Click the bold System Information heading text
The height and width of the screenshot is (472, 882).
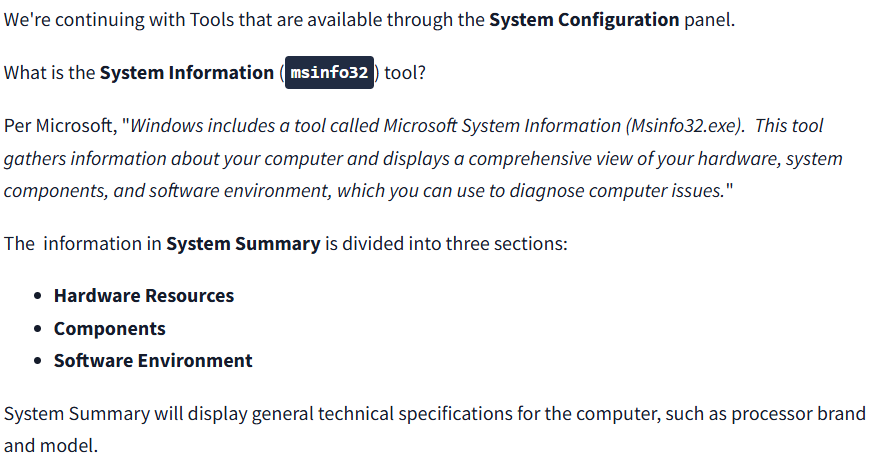(x=187, y=73)
